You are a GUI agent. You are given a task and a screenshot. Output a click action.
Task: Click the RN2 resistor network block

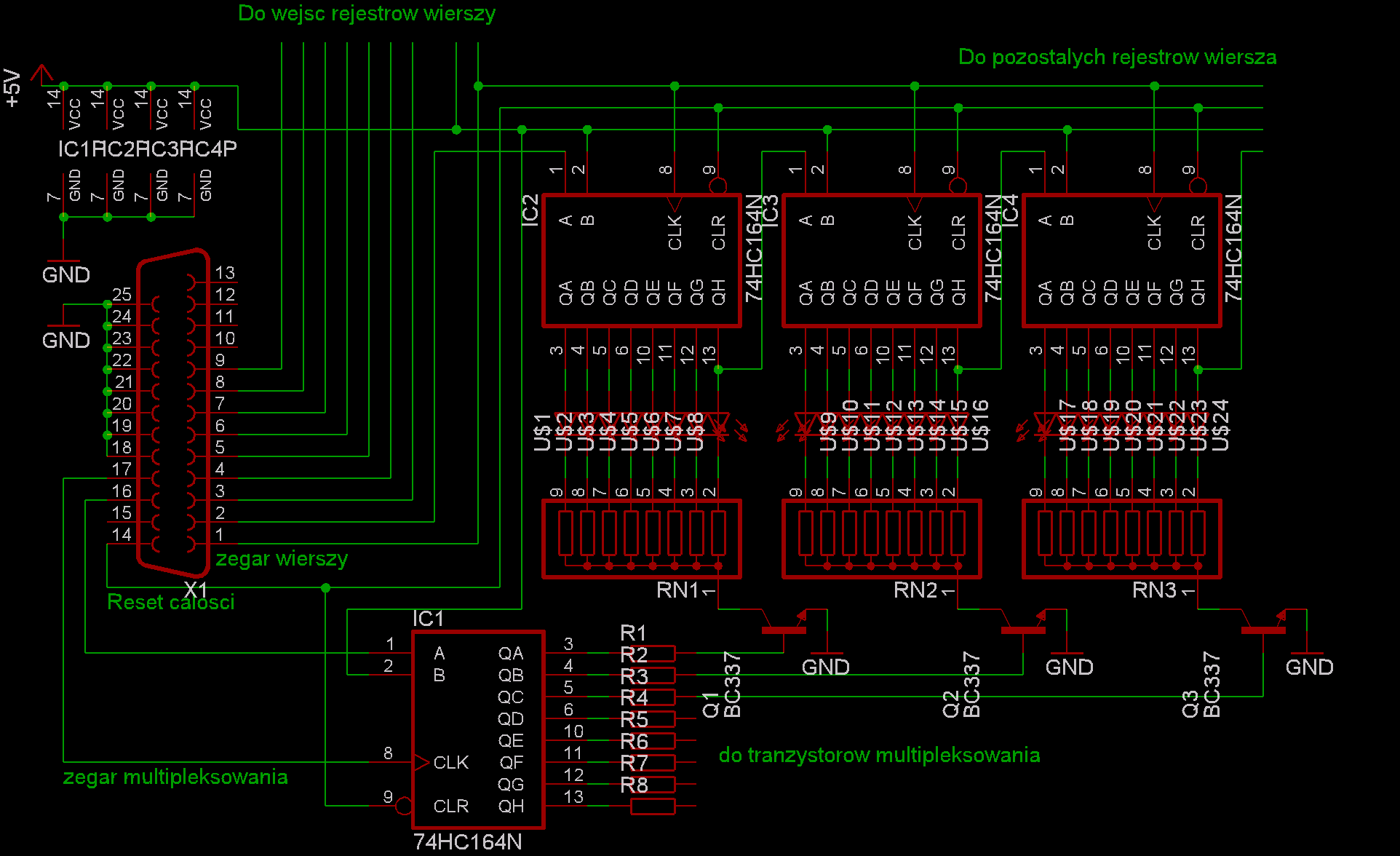[881, 539]
